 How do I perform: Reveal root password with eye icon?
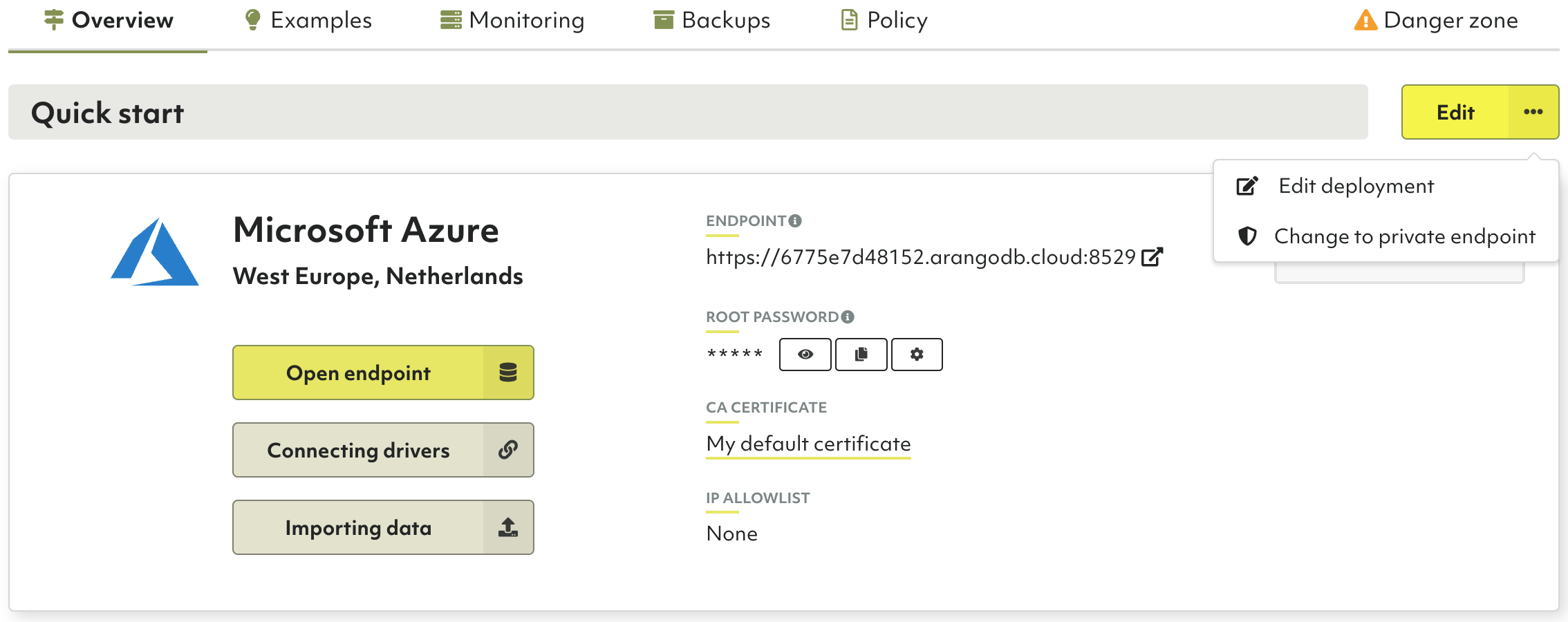[x=805, y=355]
